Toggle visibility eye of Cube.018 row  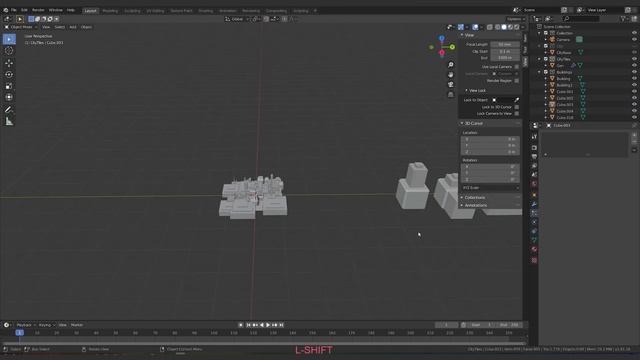pyautogui.click(x=634, y=118)
